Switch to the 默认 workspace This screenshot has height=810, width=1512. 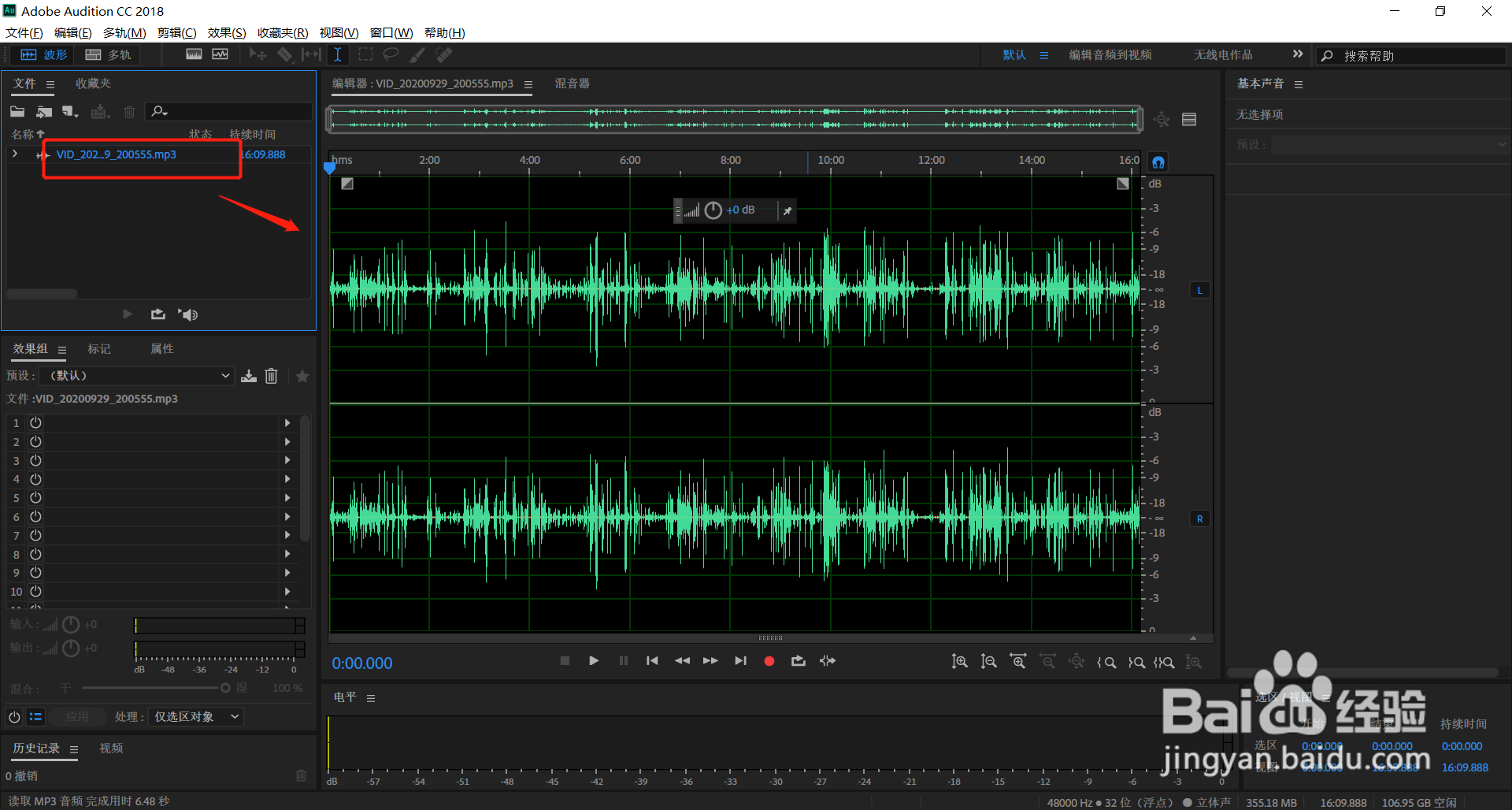tap(1014, 55)
